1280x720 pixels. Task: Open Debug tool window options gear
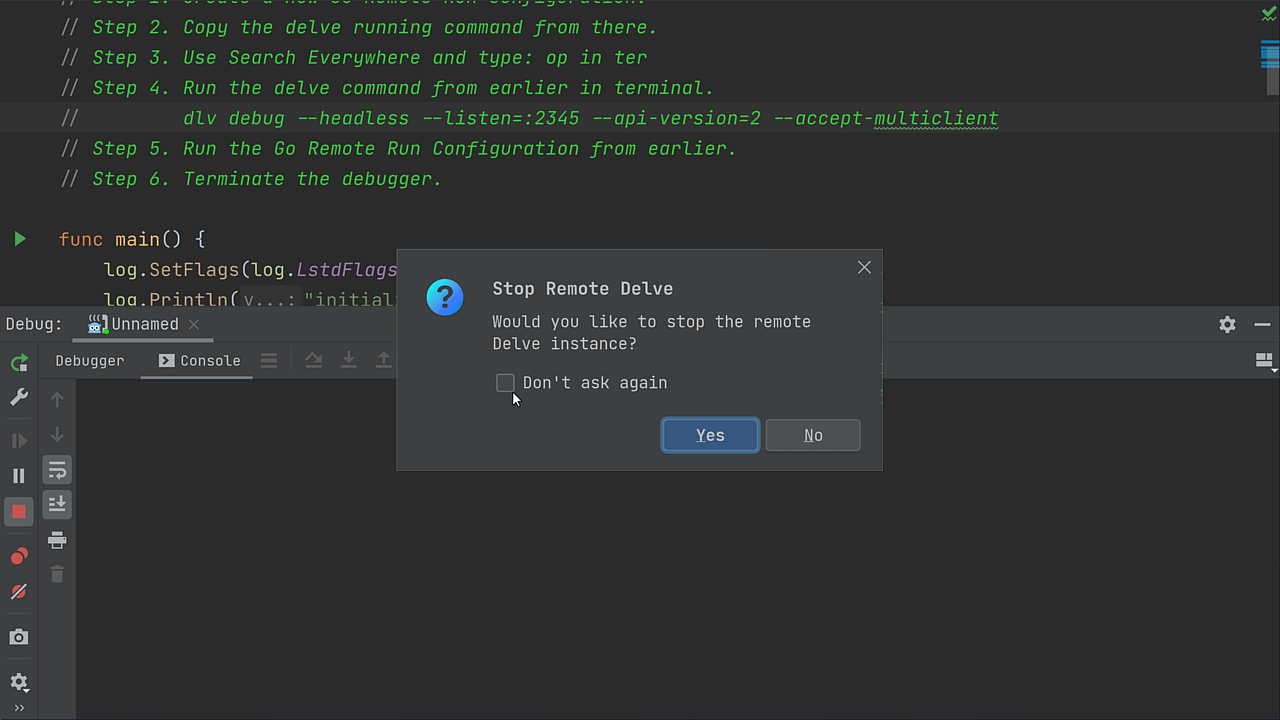1227,324
